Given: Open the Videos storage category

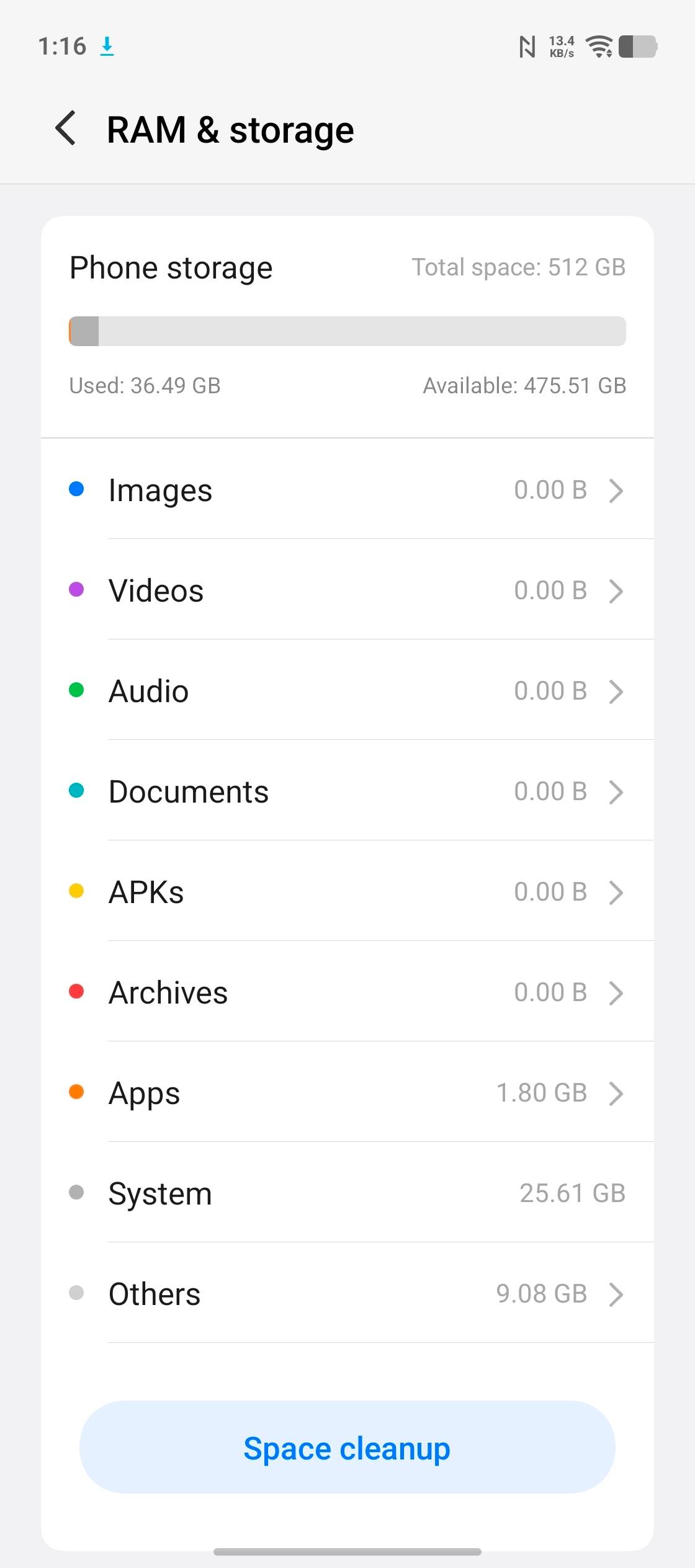Looking at the screenshot, I should point(347,590).
